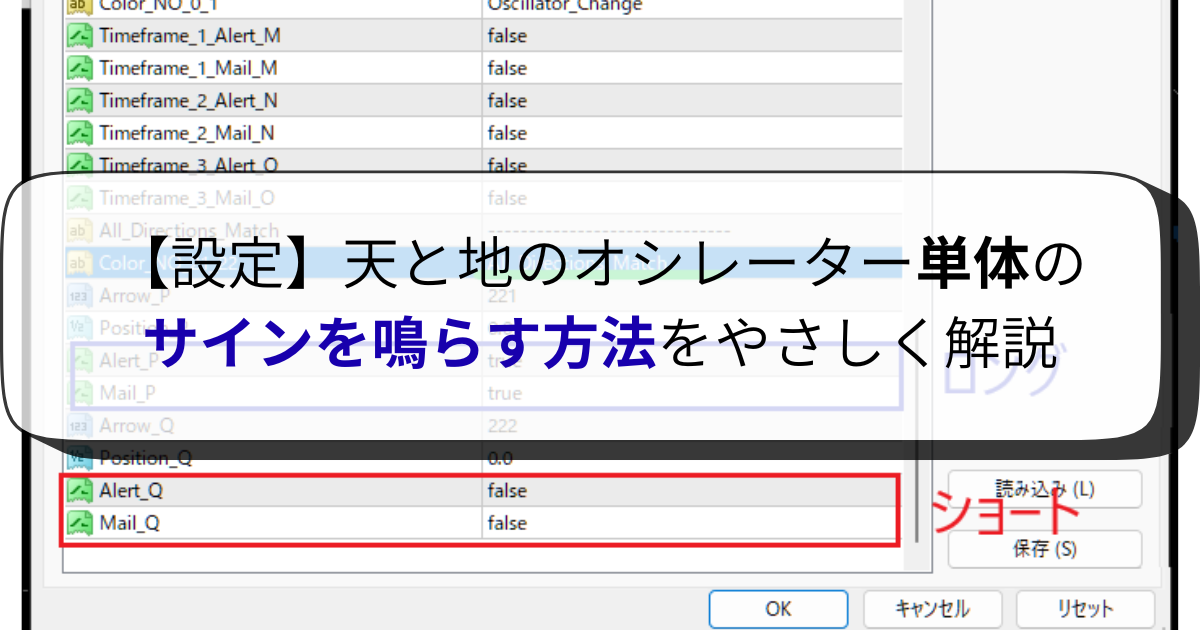Screen dimensions: 1200x630
Task: Open Timeframe_2_Alert_N value dropdown
Action: click(690, 101)
